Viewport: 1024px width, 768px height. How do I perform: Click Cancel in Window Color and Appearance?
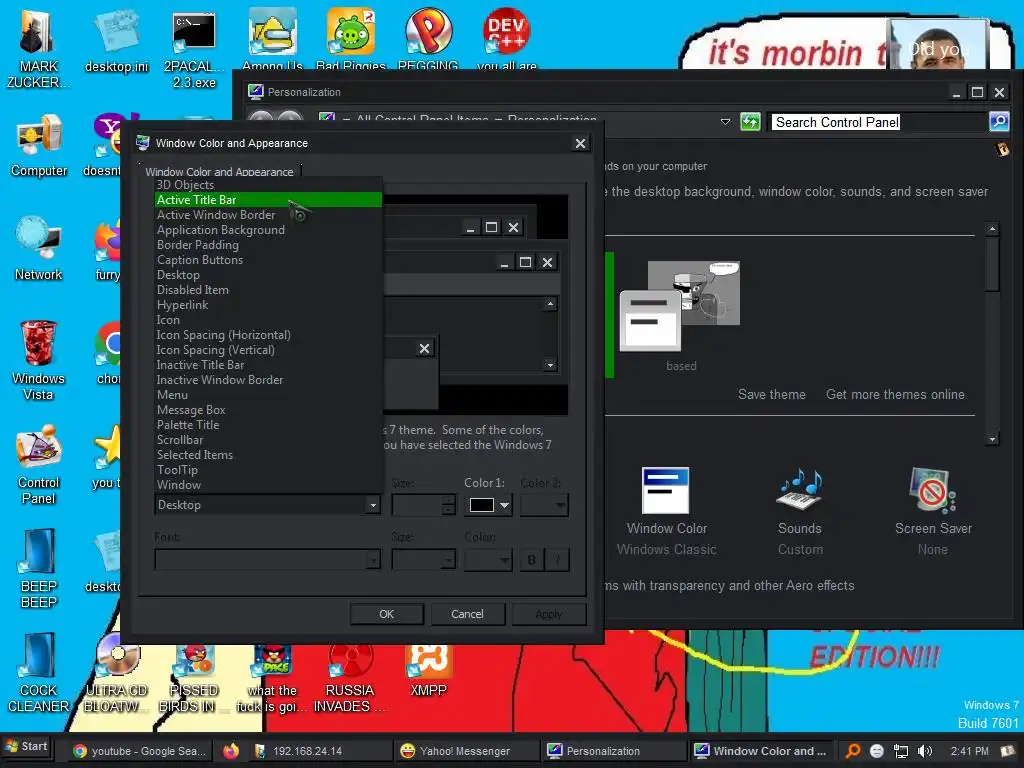tap(467, 614)
